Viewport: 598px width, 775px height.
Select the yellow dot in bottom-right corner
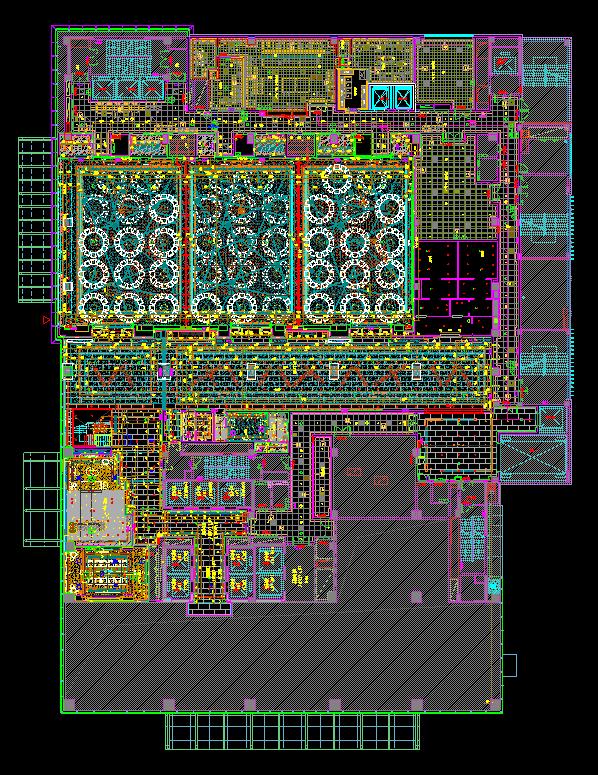(x=487, y=701)
